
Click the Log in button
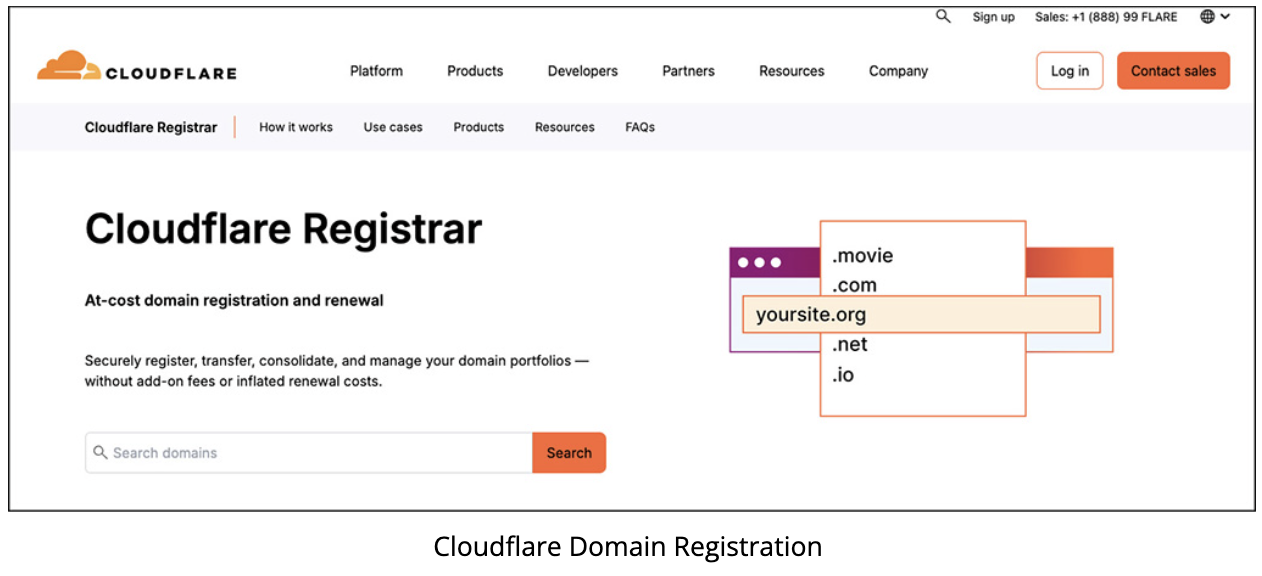click(x=1070, y=71)
